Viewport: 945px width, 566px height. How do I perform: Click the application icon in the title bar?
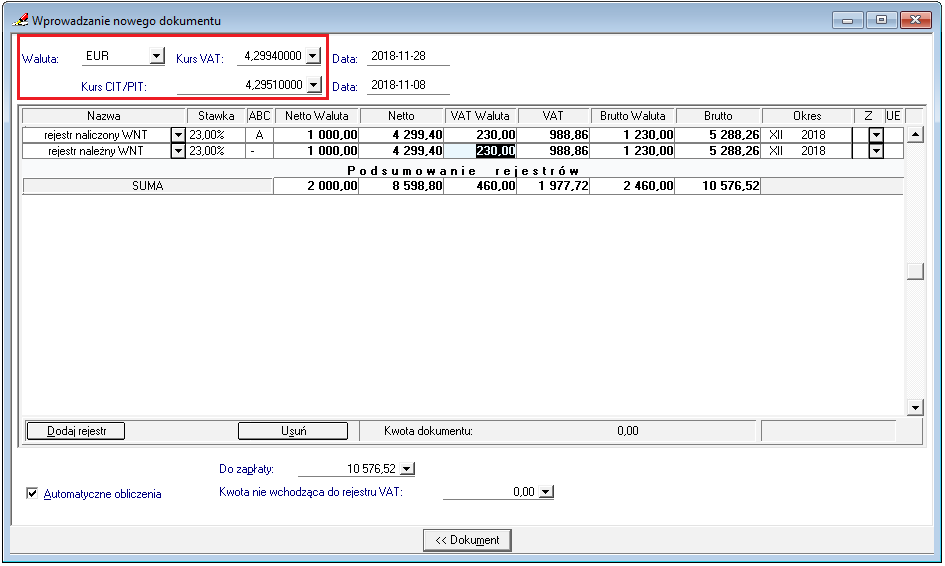coord(20,20)
